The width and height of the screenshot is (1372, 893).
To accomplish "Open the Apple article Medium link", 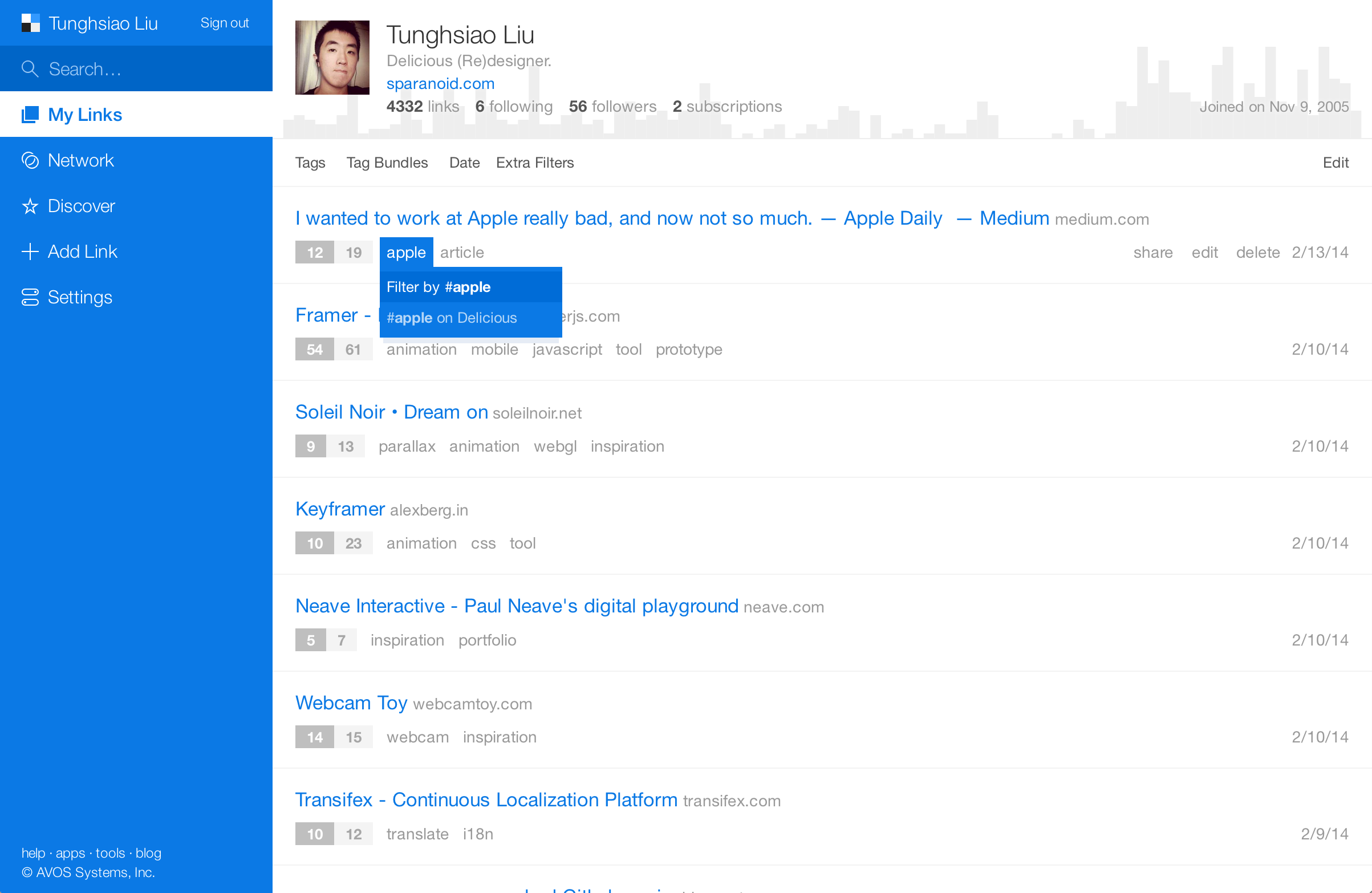I will (x=672, y=218).
